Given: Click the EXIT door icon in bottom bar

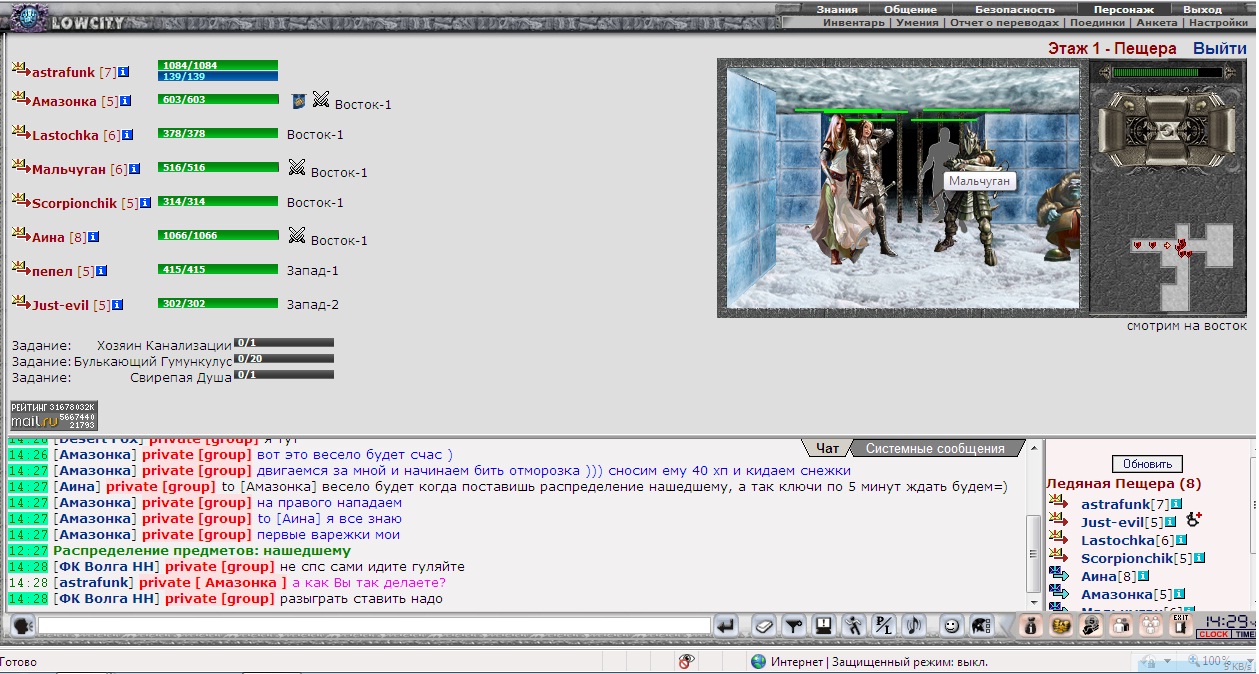Looking at the screenshot, I should coord(1181,625).
